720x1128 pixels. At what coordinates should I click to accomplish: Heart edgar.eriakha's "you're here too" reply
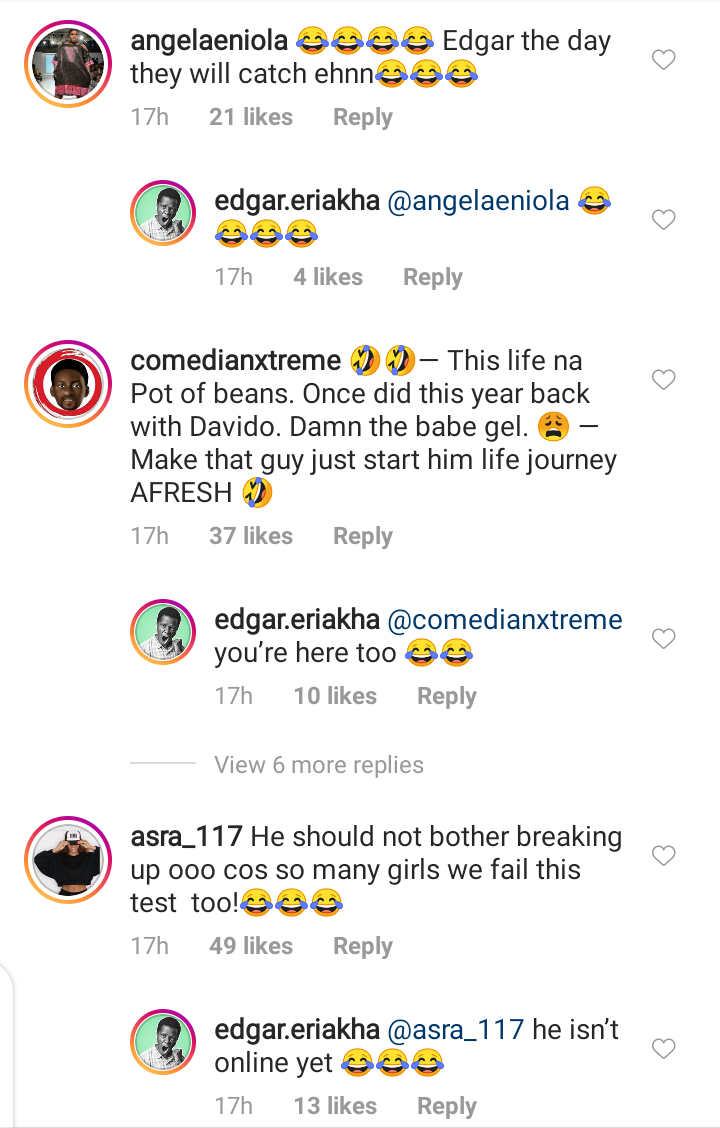click(x=663, y=639)
